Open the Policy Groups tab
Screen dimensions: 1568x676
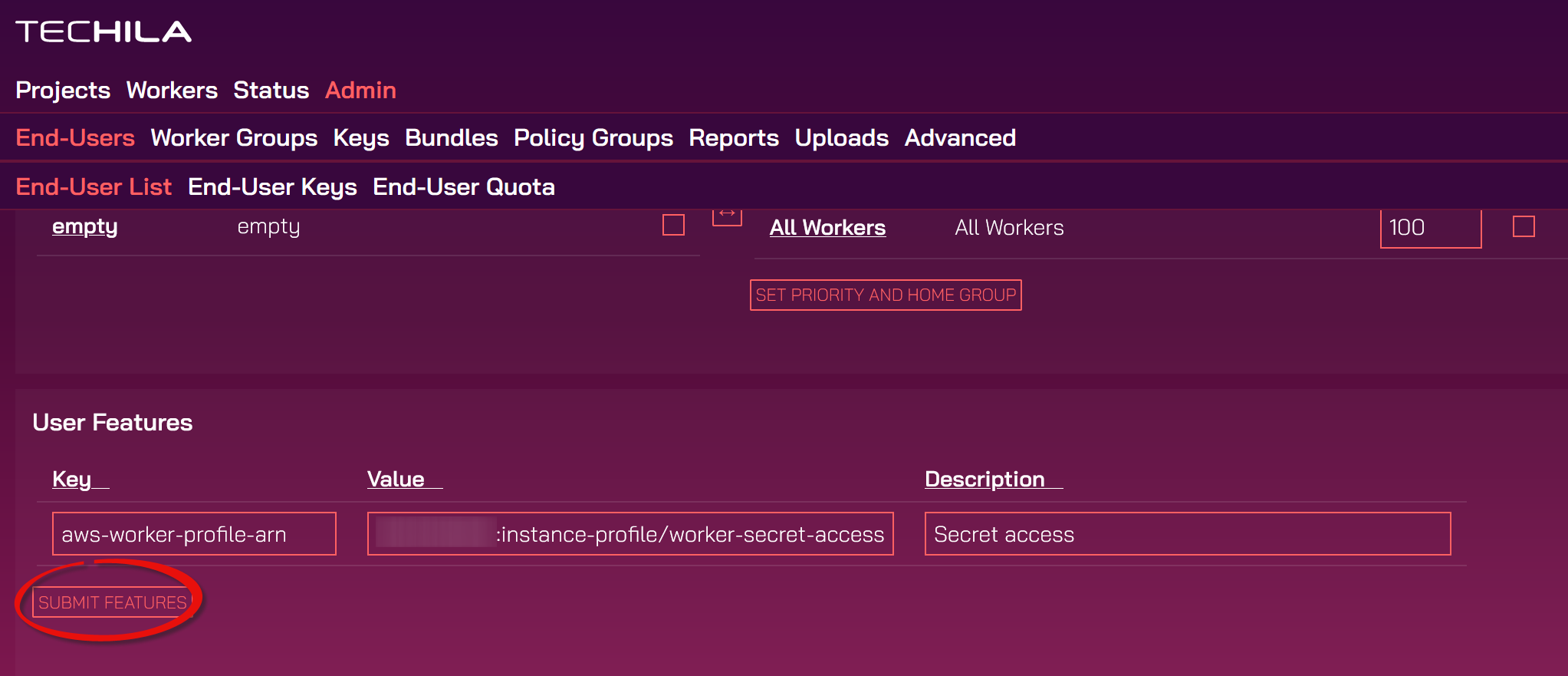pyautogui.click(x=593, y=138)
